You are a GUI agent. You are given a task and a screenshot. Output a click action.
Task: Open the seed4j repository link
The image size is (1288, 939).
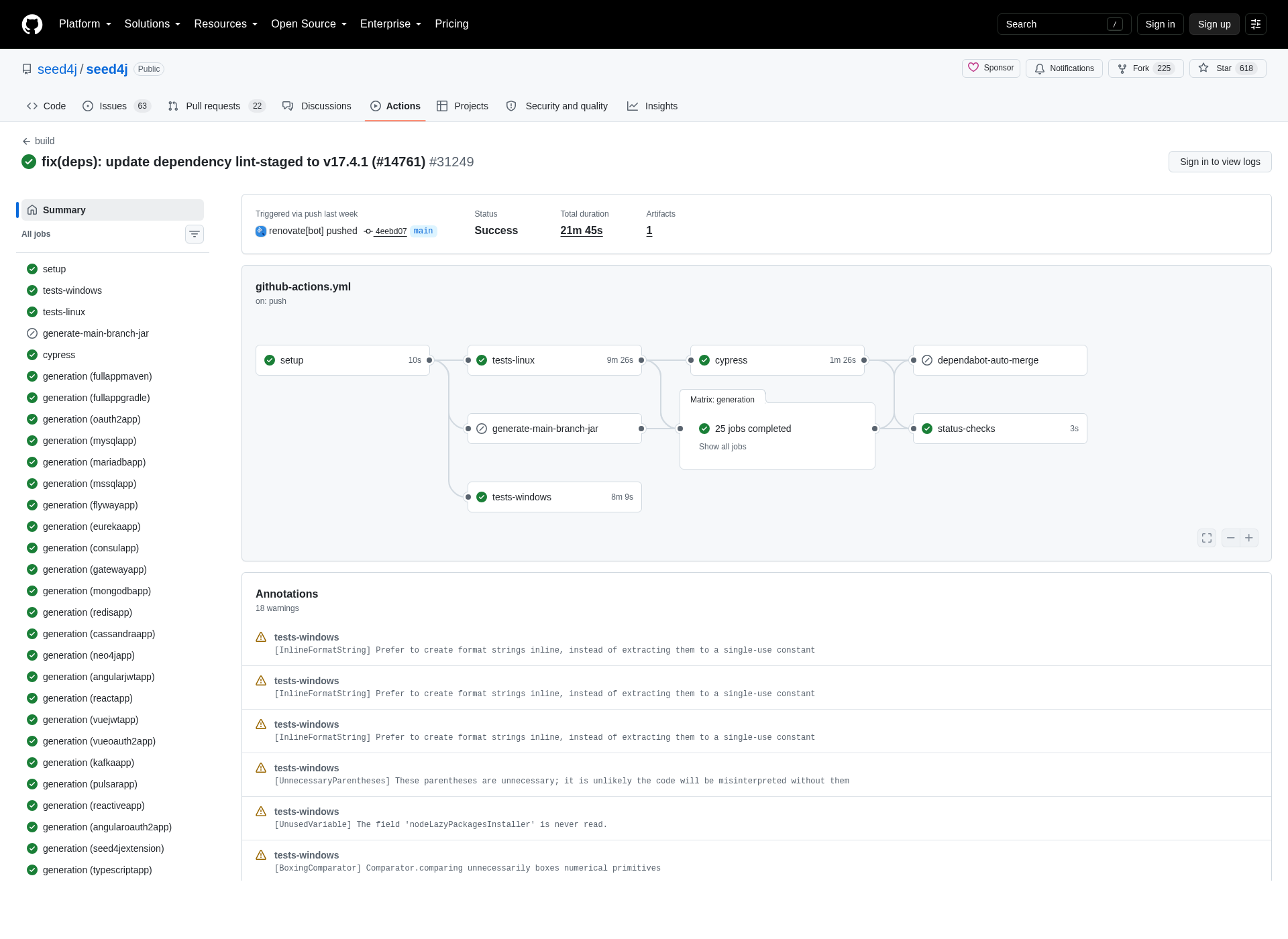click(107, 69)
